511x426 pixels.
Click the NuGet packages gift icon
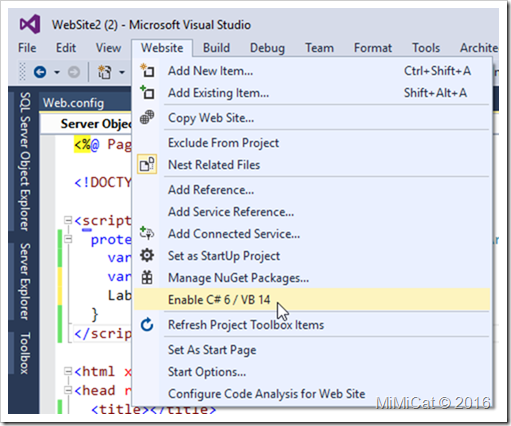[x=147, y=277]
